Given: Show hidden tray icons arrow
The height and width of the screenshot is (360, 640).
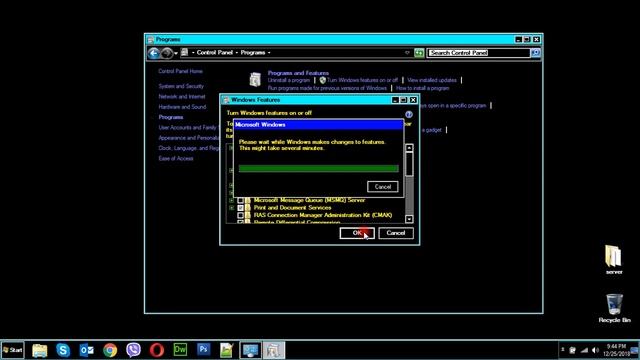Looking at the screenshot, I should coord(562,350).
